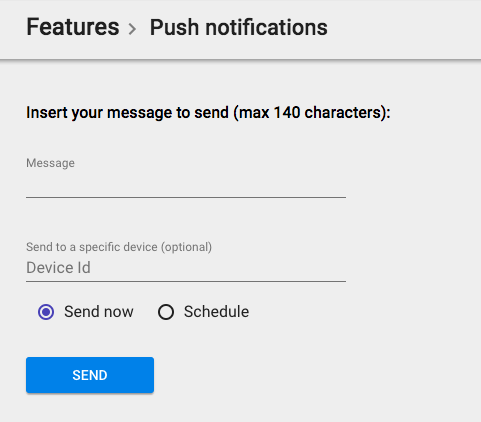Click the Device Id placeholder text
The width and height of the screenshot is (481, 422).
pyautogui.click(x=58, y=268)
